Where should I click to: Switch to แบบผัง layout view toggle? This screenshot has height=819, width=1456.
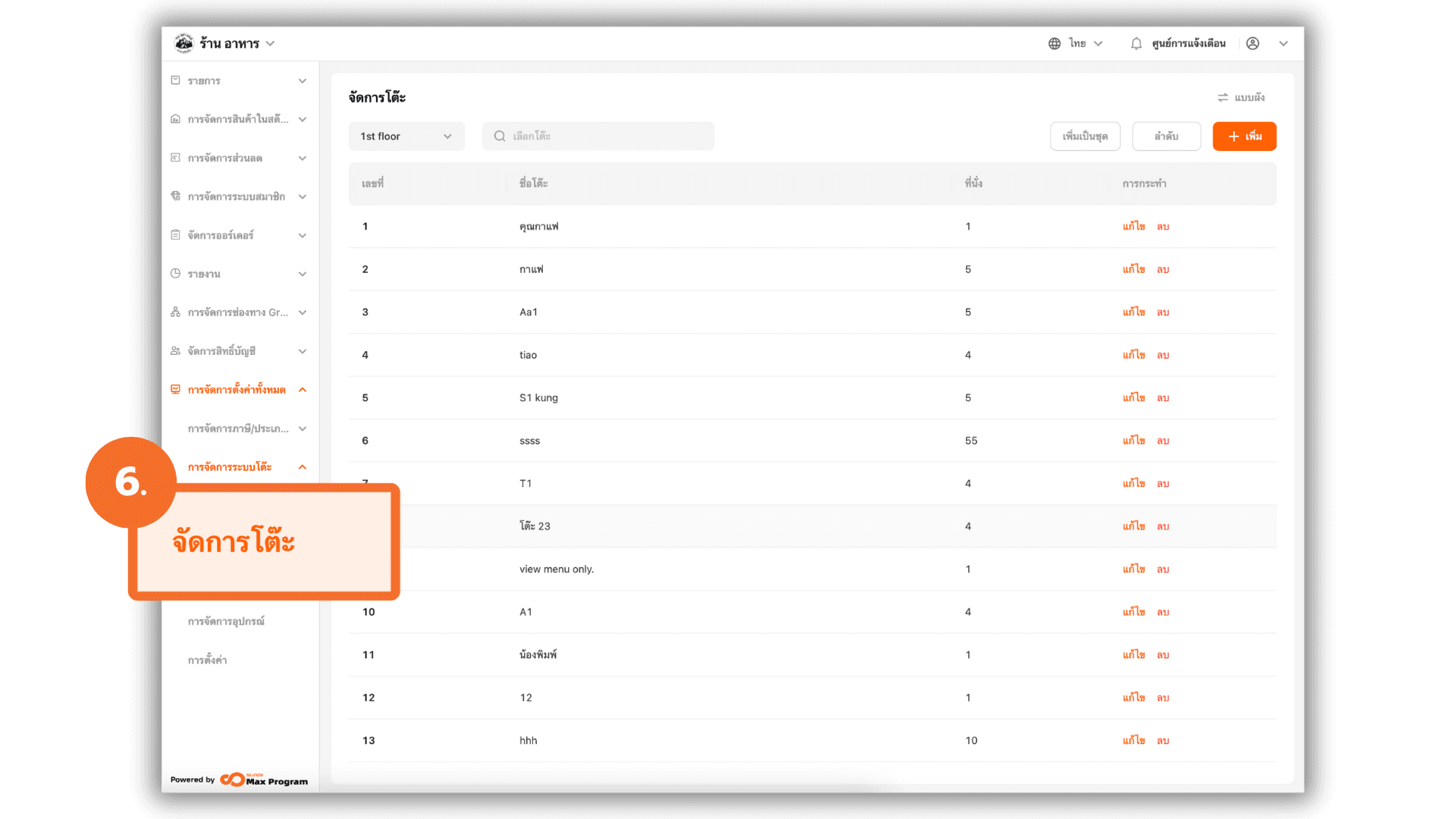(1241, 98)
